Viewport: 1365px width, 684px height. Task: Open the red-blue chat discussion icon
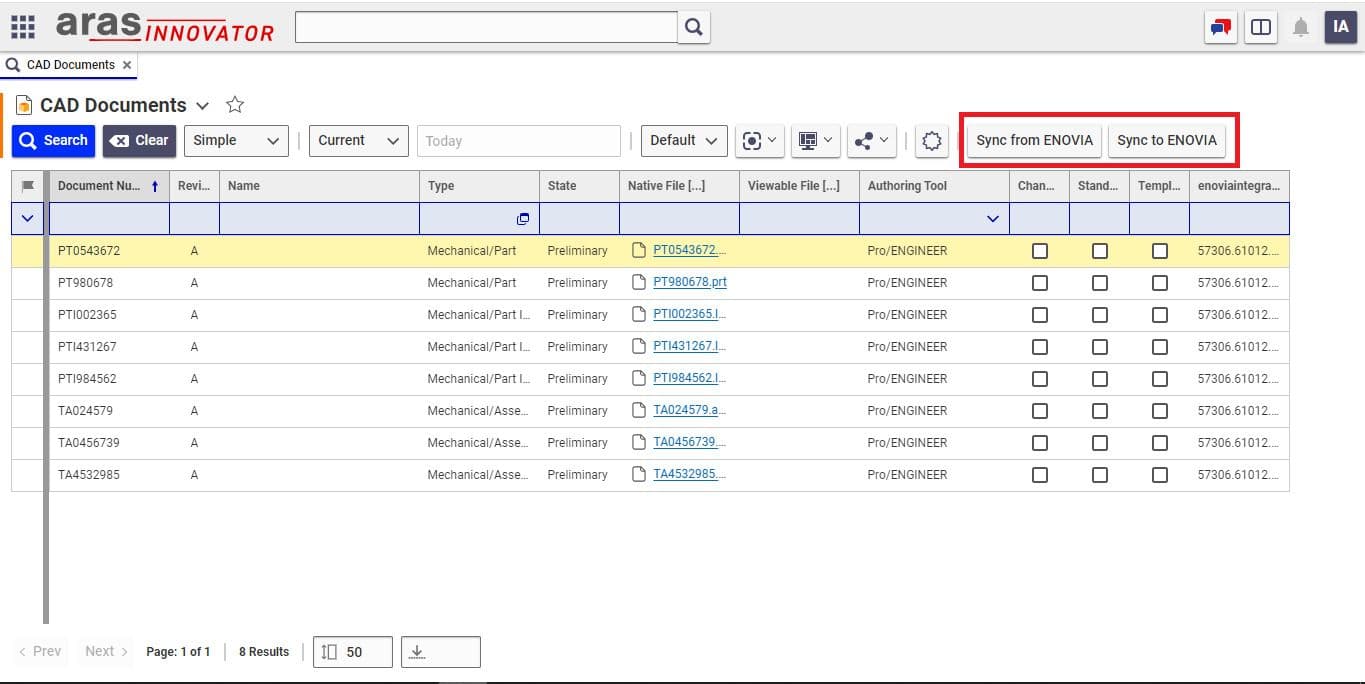(1221, 27)
